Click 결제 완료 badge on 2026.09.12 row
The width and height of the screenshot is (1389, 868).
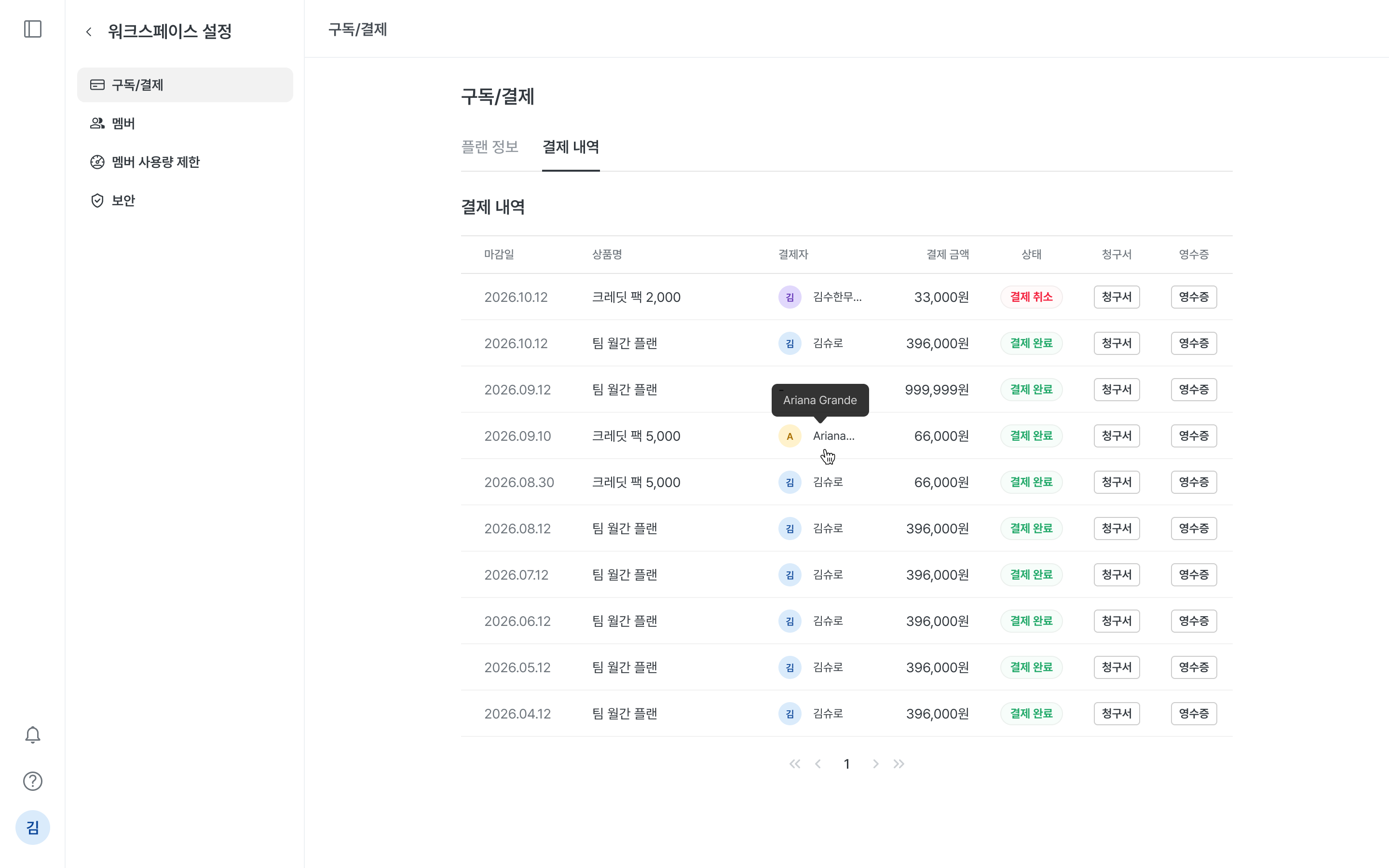click(1032, 389)
